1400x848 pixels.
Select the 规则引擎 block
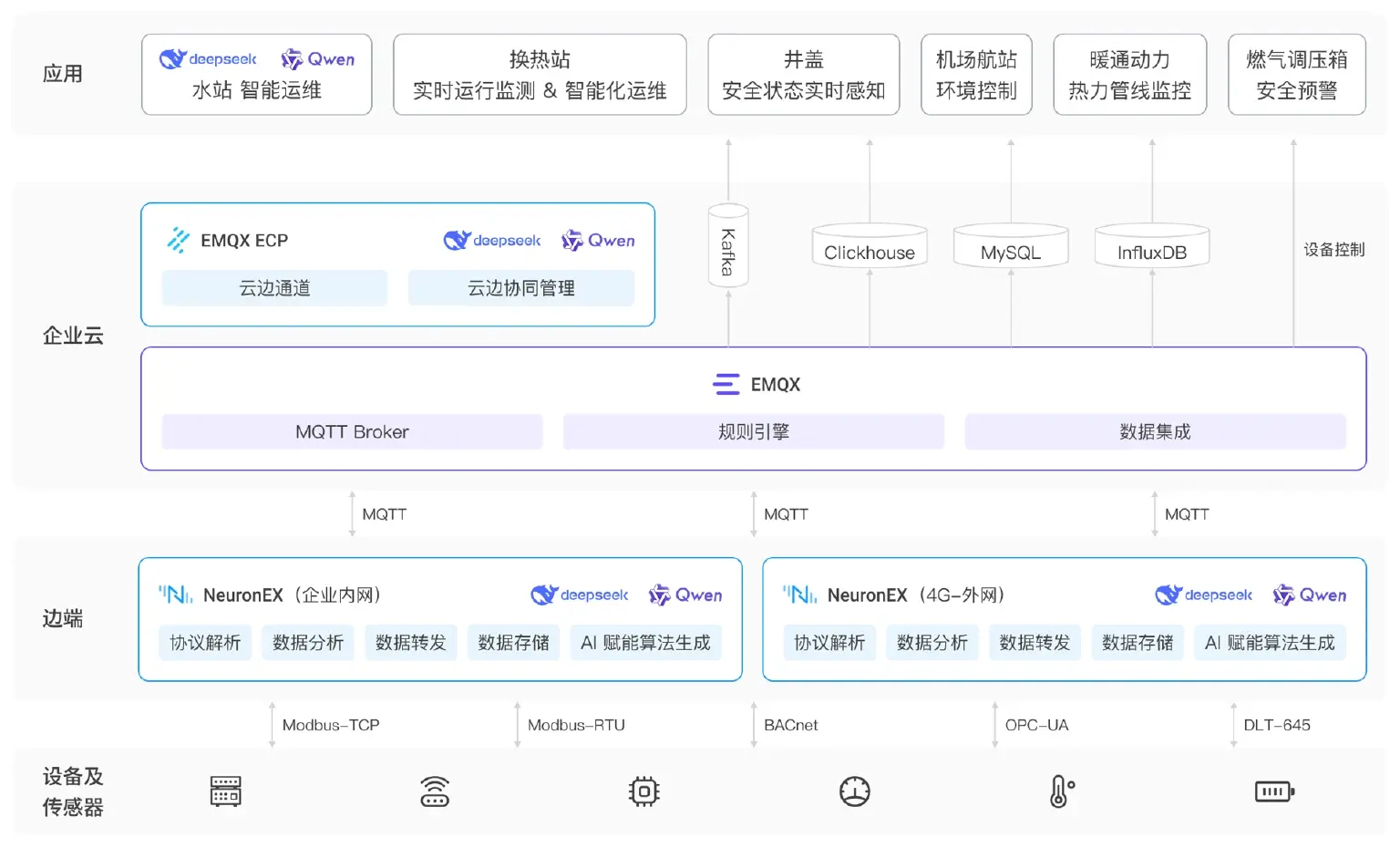click(754, 431)
